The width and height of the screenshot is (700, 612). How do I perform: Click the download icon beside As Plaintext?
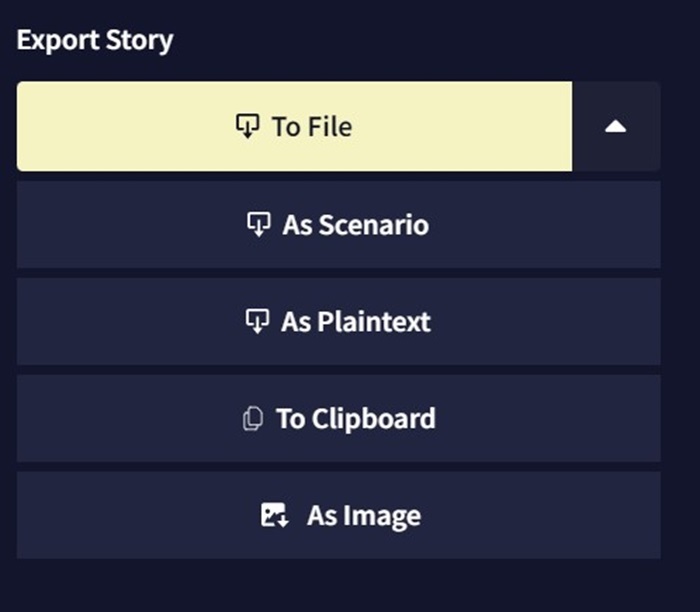coord(257,321)
